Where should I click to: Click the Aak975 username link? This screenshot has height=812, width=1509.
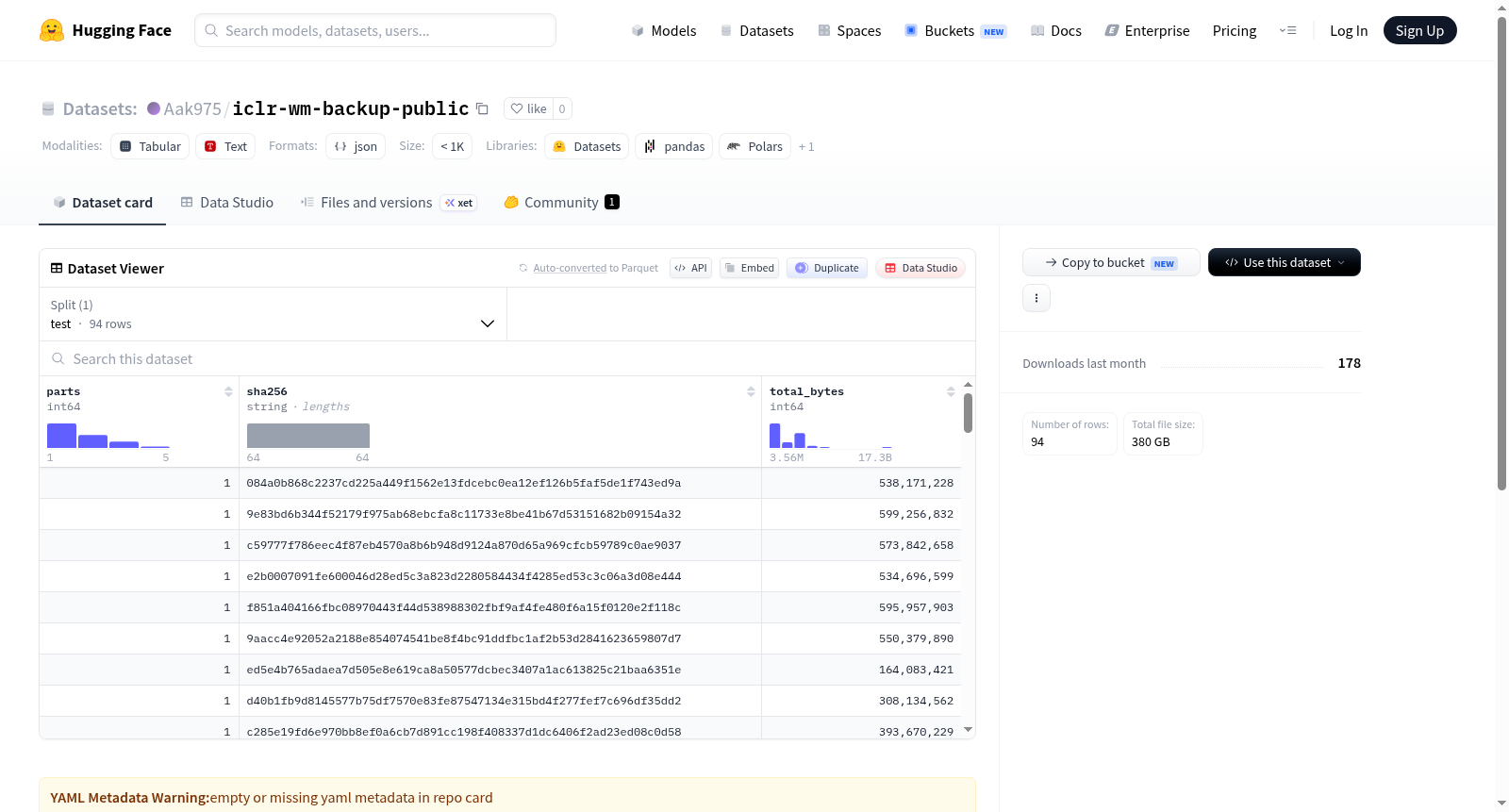[x=192, y=108]
